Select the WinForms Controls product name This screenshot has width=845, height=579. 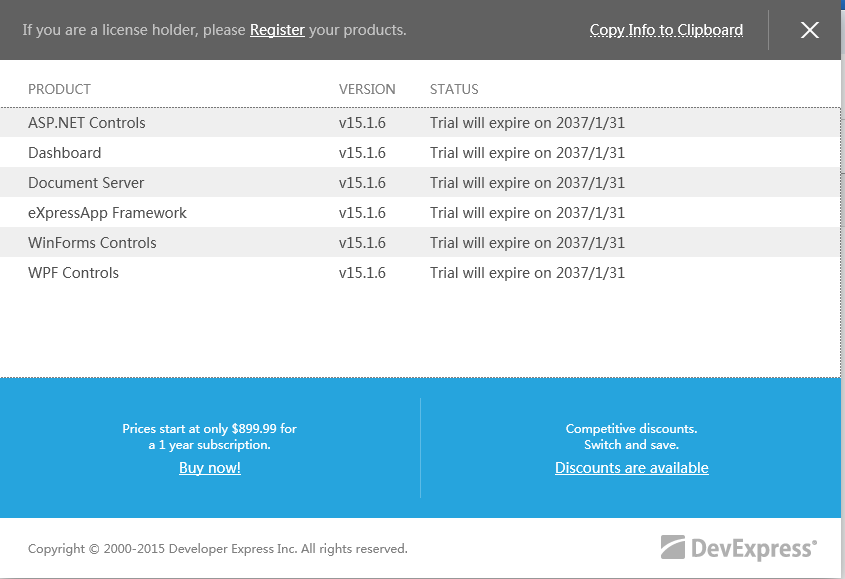[92, 243]
